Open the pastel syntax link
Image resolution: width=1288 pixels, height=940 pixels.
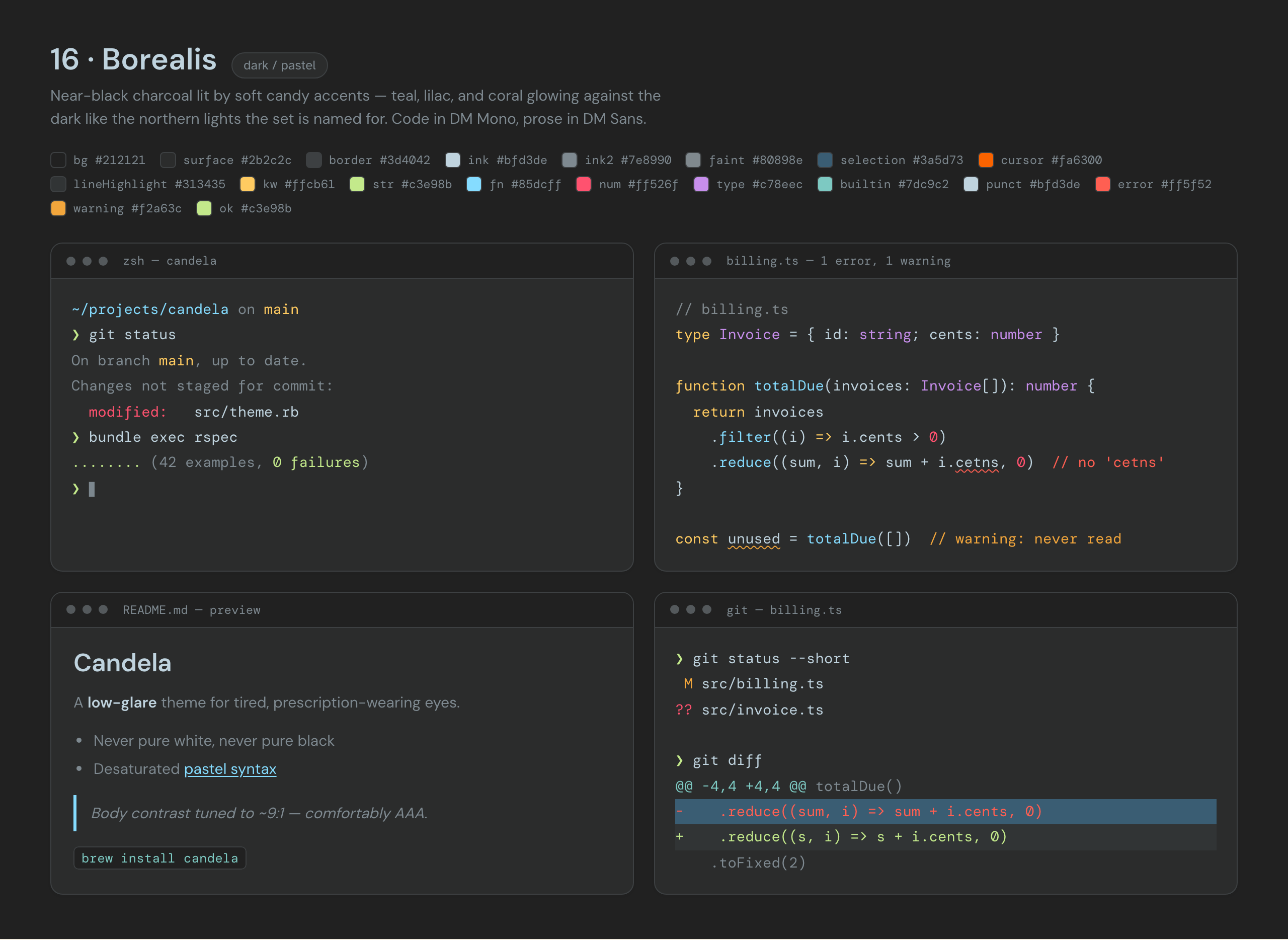230,769
